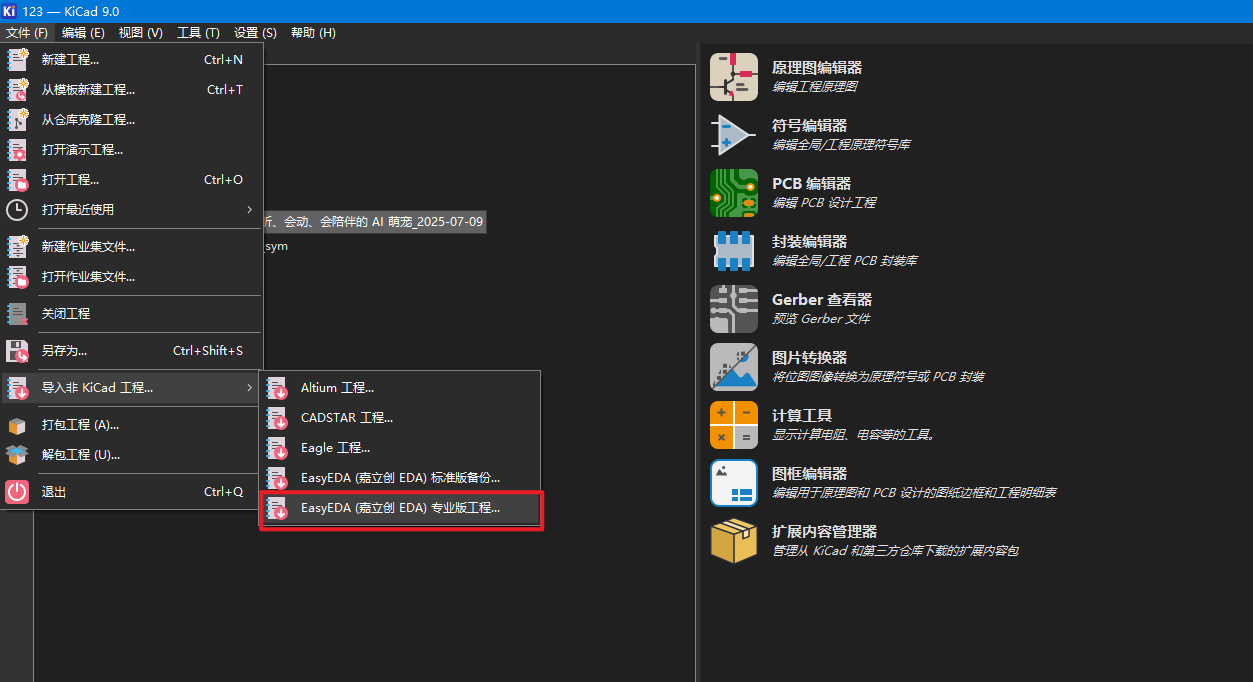Choose 打开工程... menu entry
The height and width of the screenshot is (682, 1253).
click(132, 180)
